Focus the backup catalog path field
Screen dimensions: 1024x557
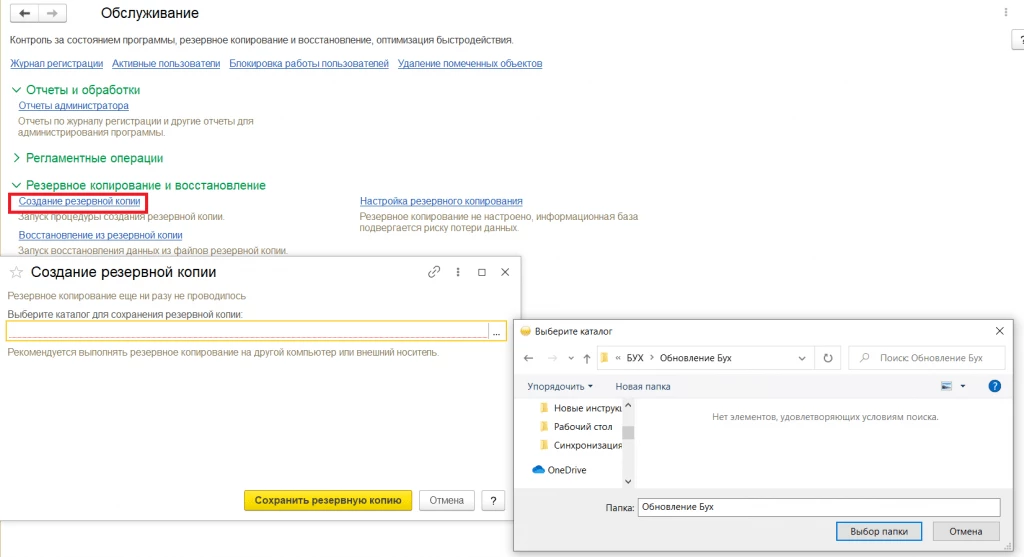pos(248,332)
